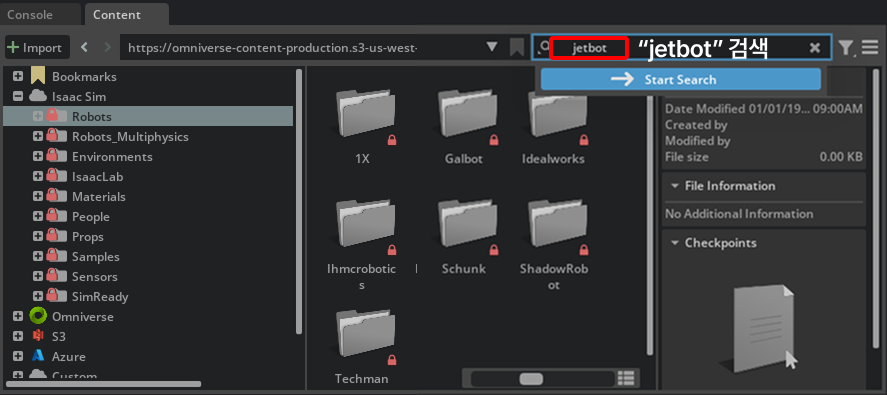
Task: Collapse the Isaac Sim tree node
Action: click(x=18, y=96)
